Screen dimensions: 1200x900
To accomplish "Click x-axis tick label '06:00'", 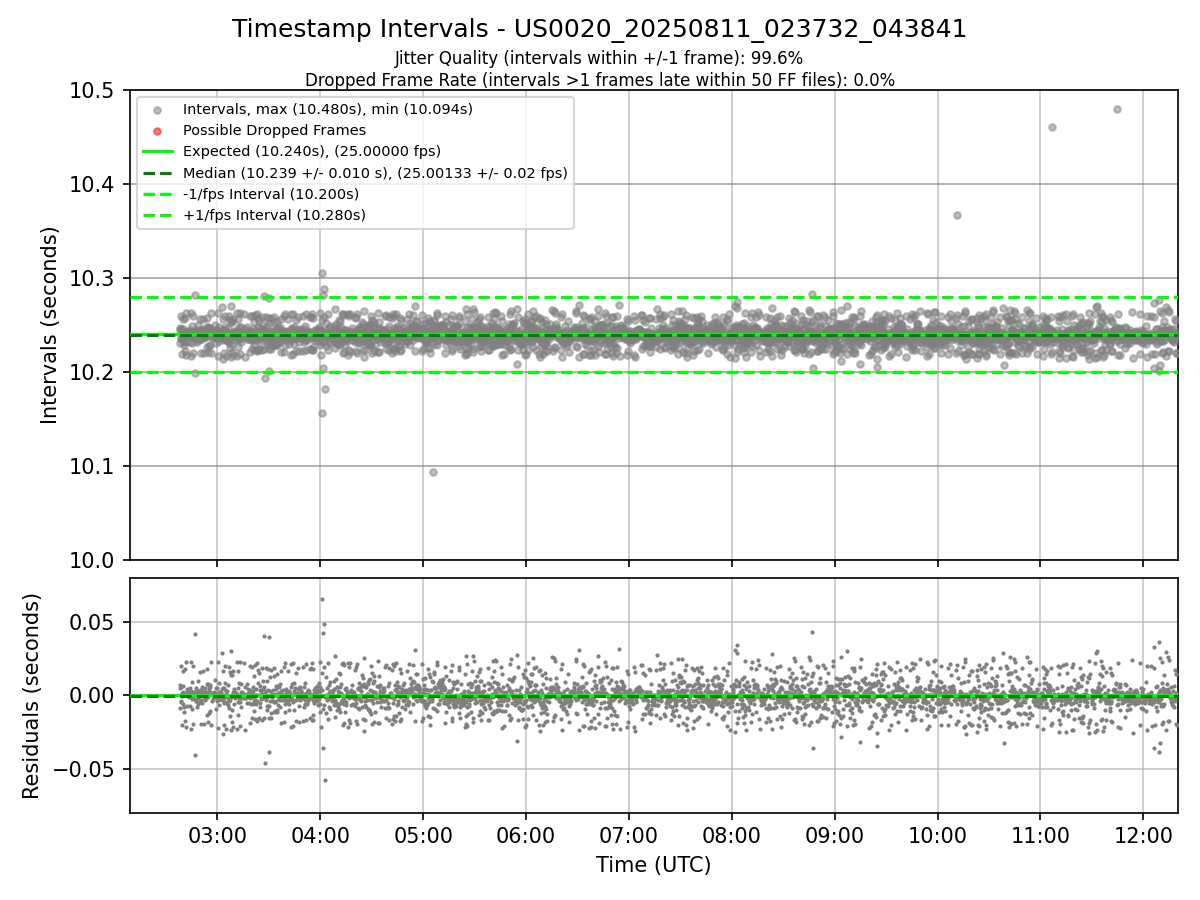I will pyautogui.click(x=526, y=834).
